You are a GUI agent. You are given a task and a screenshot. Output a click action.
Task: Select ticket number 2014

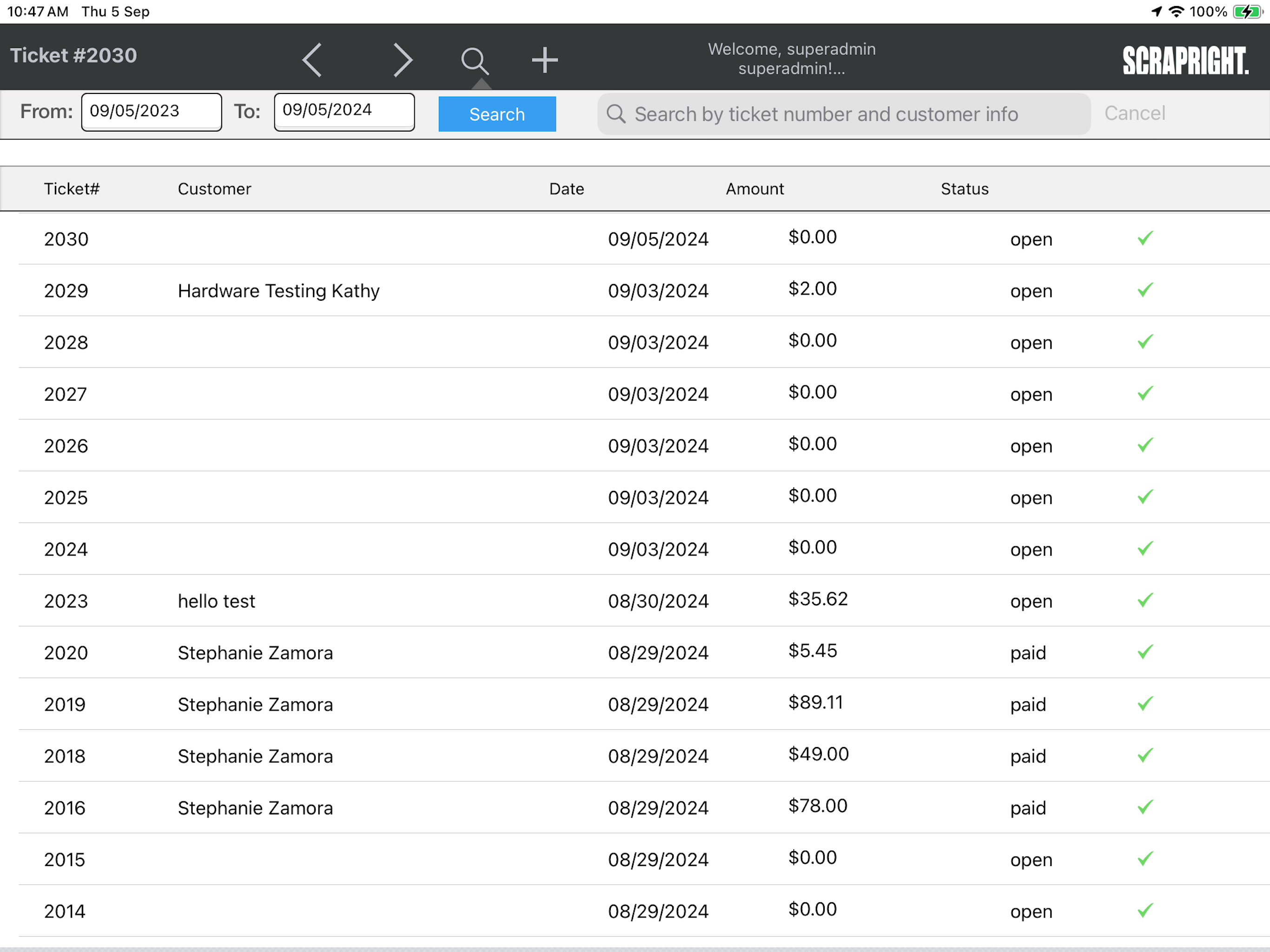65,911
